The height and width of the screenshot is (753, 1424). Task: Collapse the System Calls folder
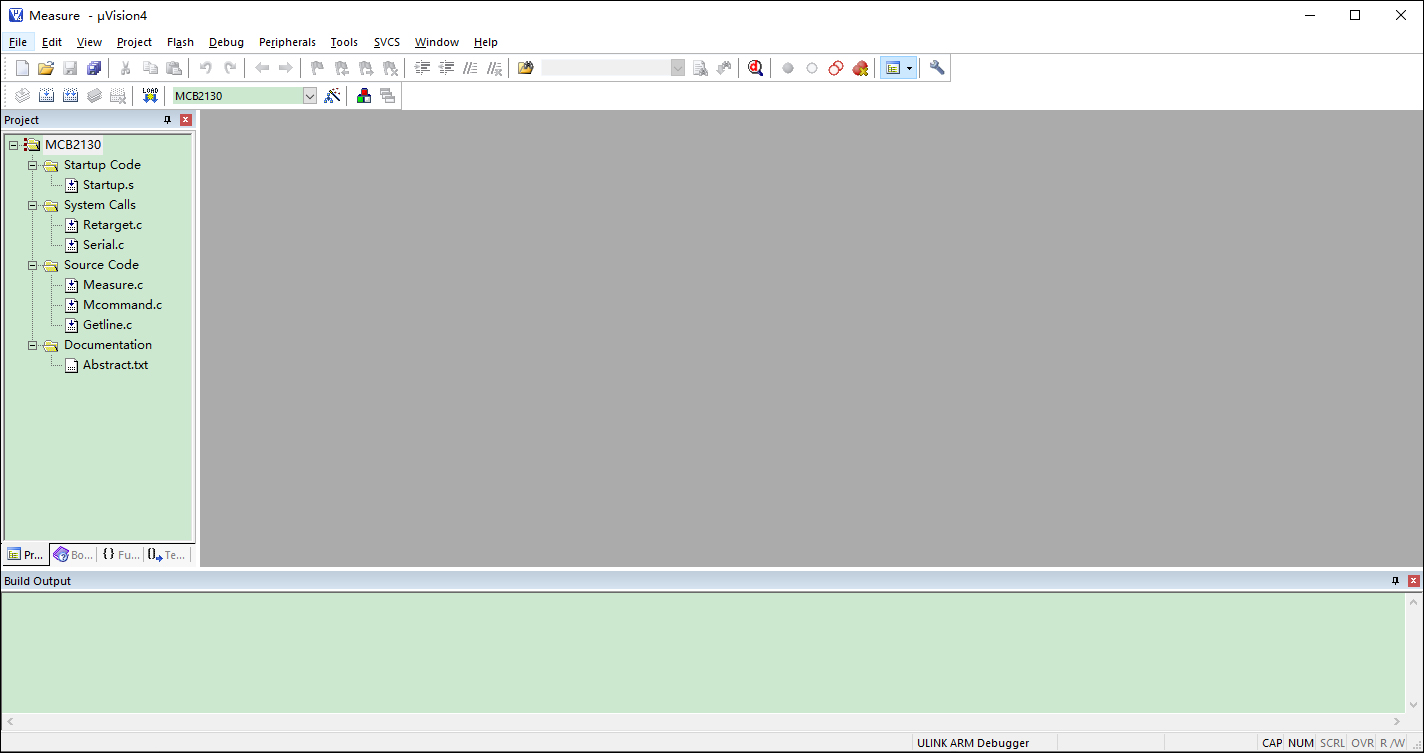(x=33, y=205)
